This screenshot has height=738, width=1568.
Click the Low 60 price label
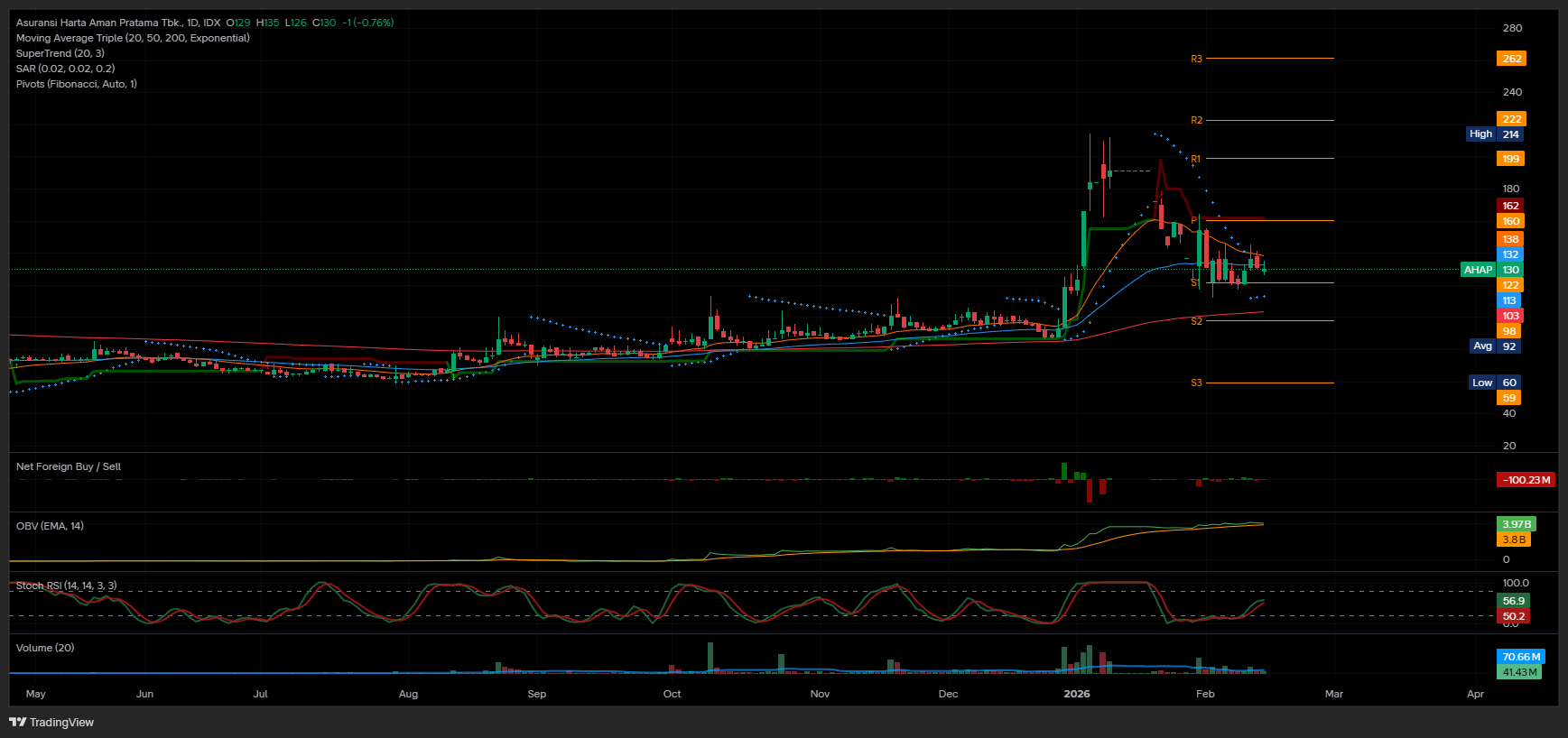1494,383
